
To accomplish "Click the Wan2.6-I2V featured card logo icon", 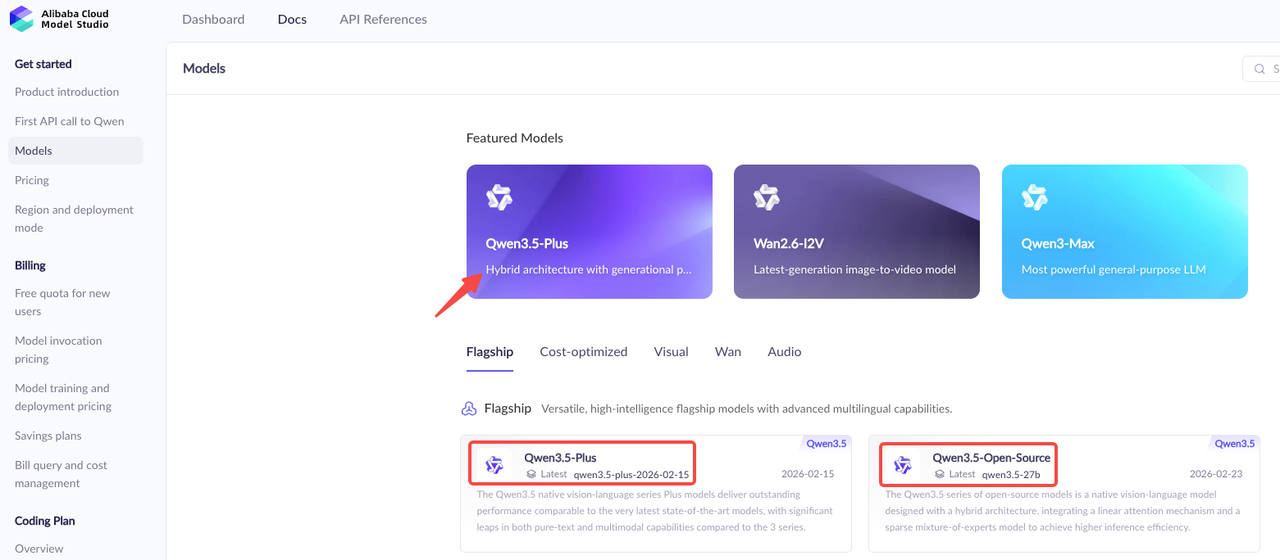I will 767,197.
